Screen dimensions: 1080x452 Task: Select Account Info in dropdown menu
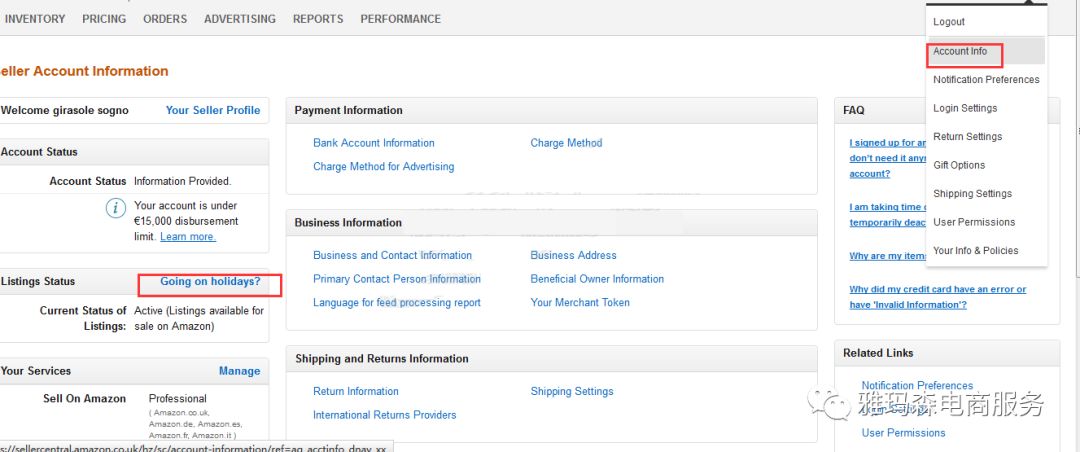[x=960, y=51]
